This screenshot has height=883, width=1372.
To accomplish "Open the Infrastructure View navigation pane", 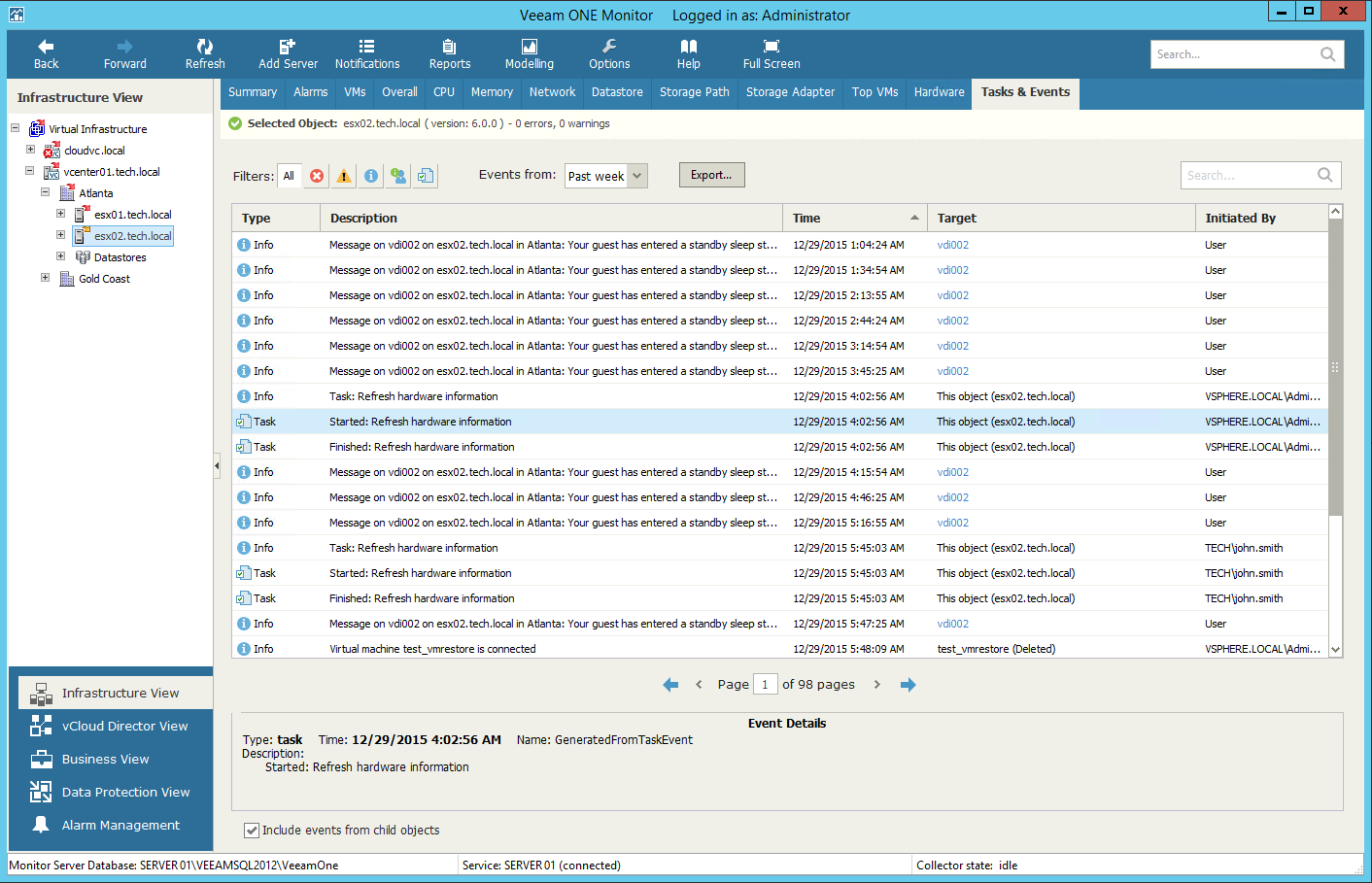I will [x=115, y=693].
